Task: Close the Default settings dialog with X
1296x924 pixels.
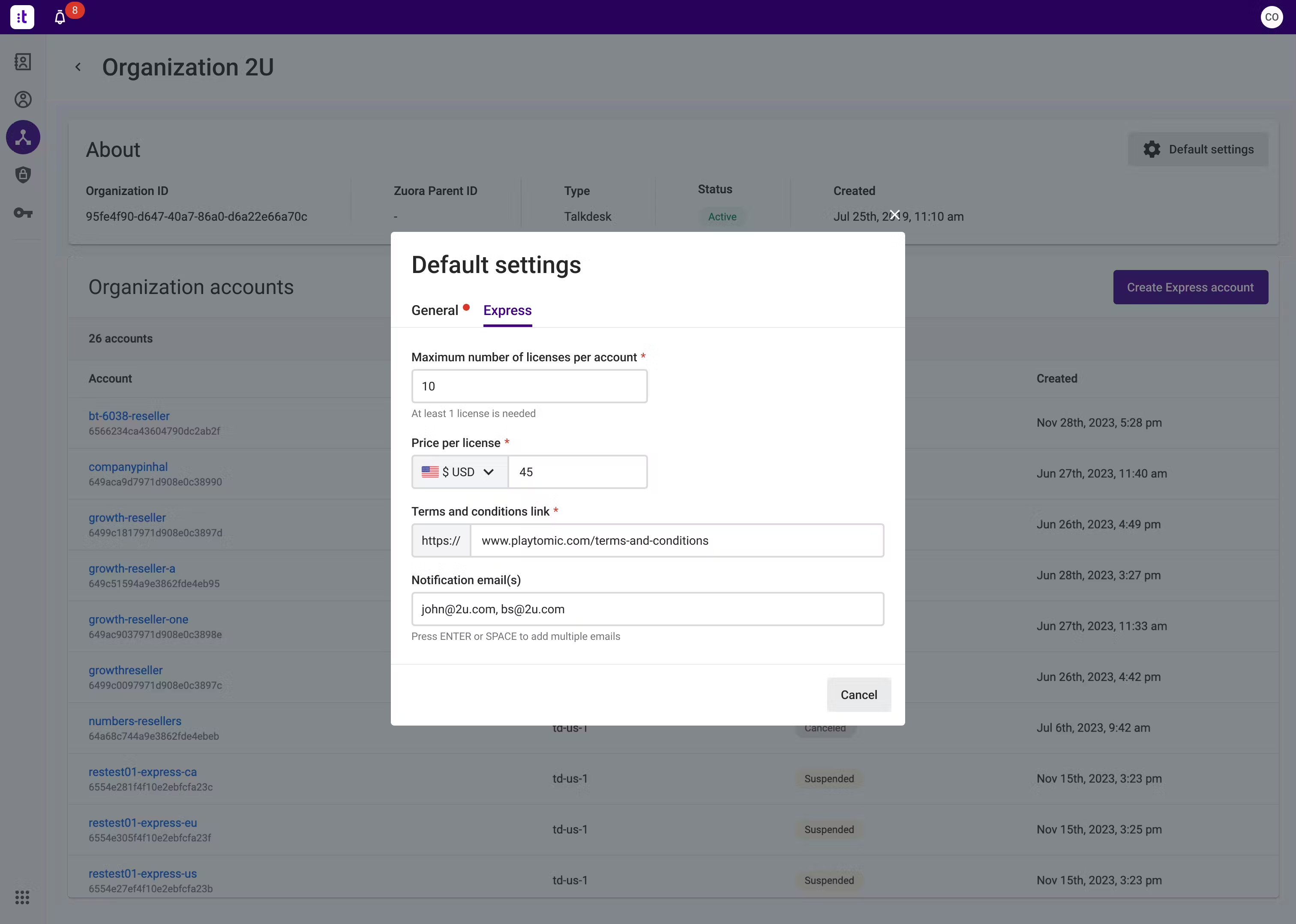Action: click(x=895, y=215)
